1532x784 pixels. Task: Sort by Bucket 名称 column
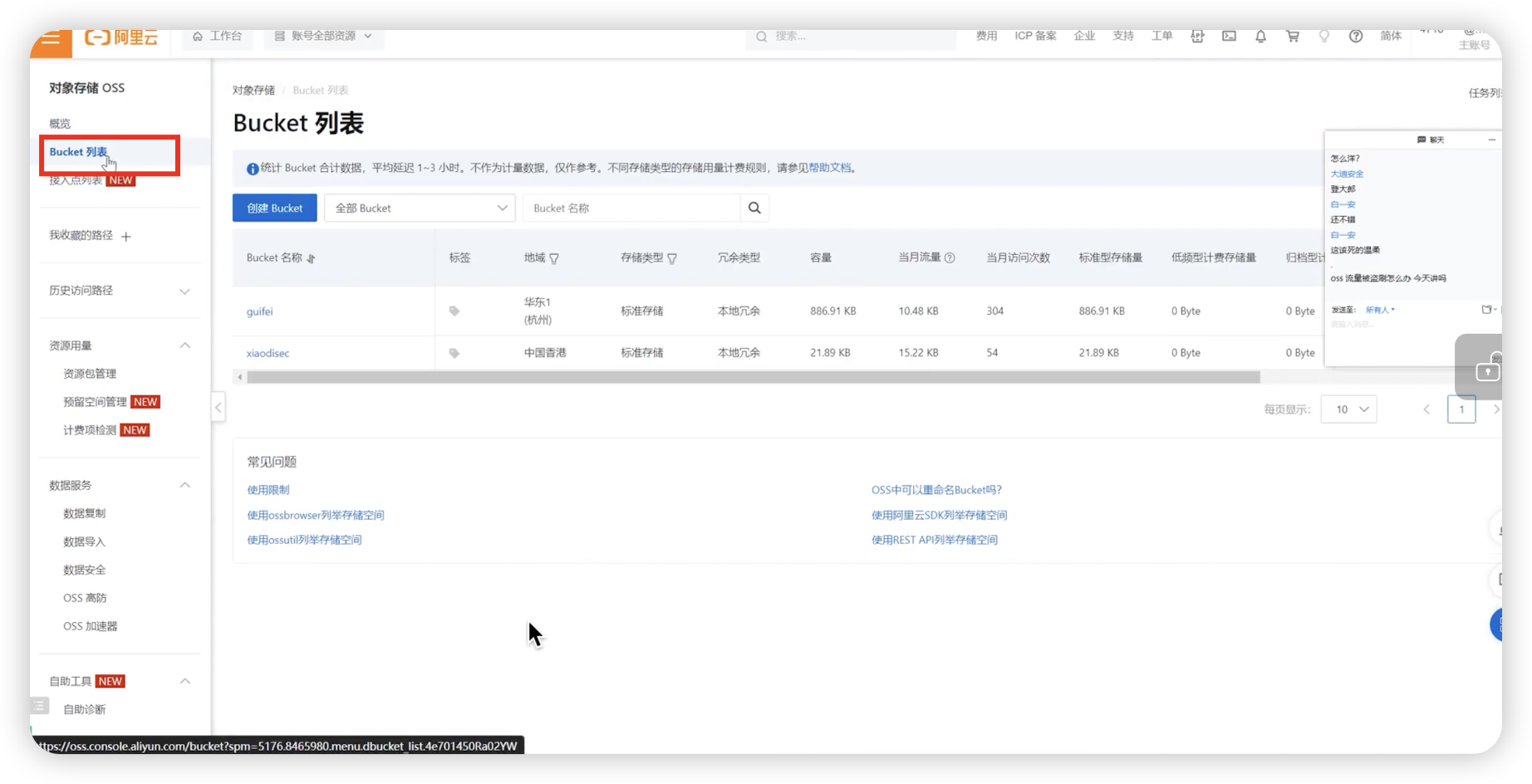[312, 259]
